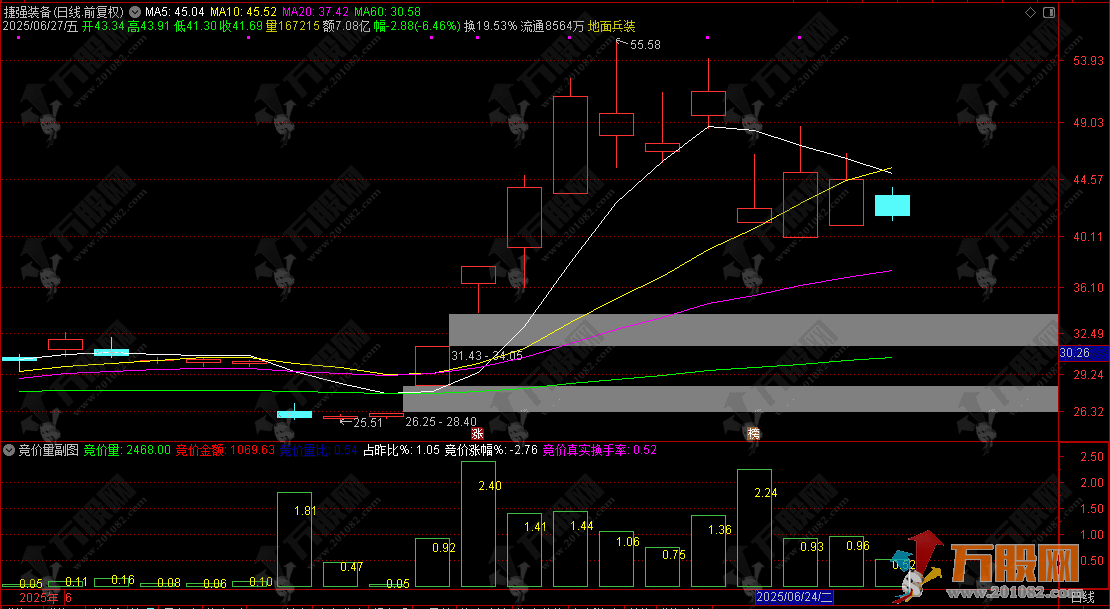Click the diamond icon in the top-right corner
Image resolution: width=1110 pixels, height=609 pixels.
click(x=1031, y=12)
